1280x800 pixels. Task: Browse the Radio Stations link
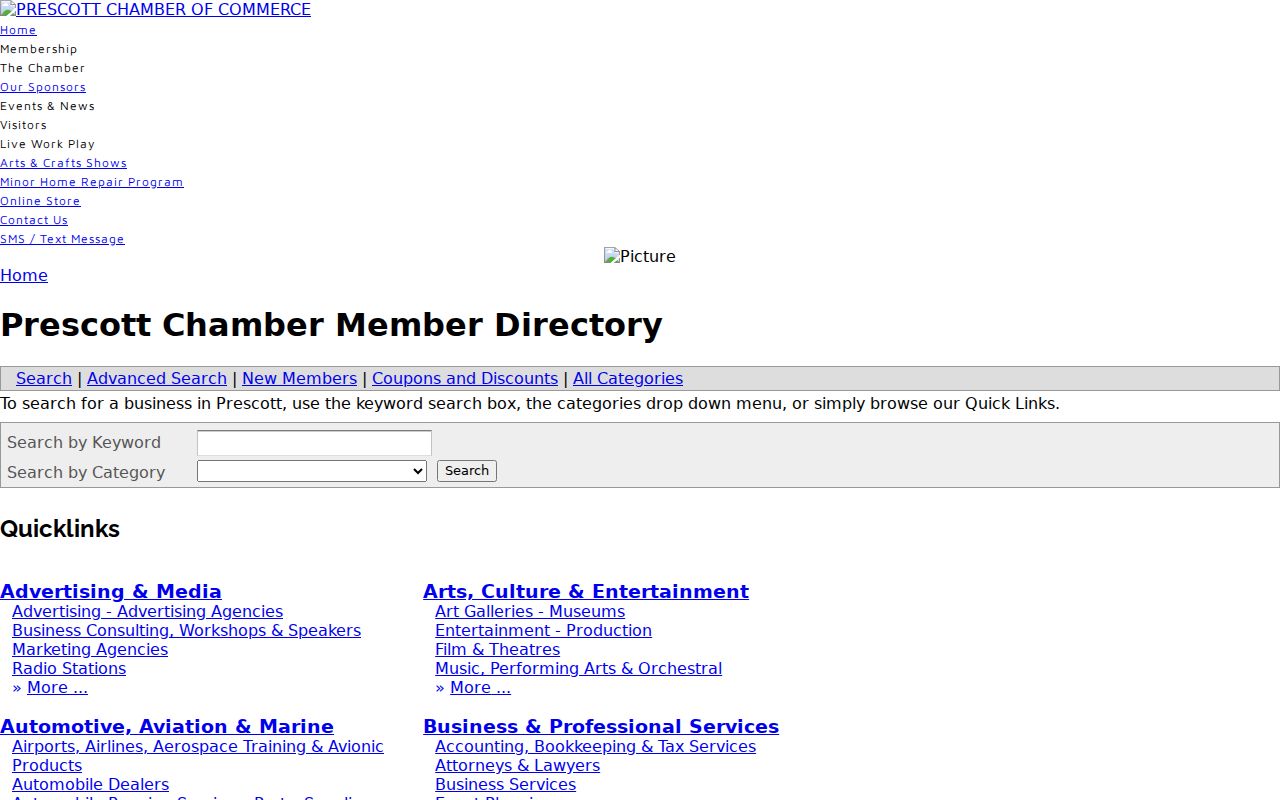69,669
